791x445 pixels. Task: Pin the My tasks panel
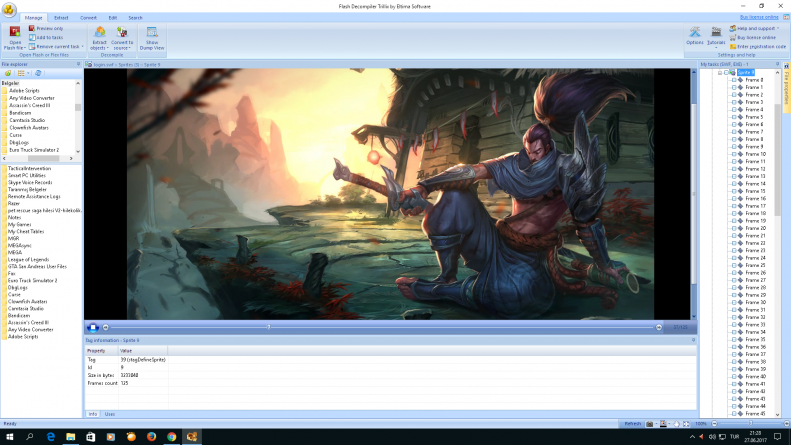(777, 64)
